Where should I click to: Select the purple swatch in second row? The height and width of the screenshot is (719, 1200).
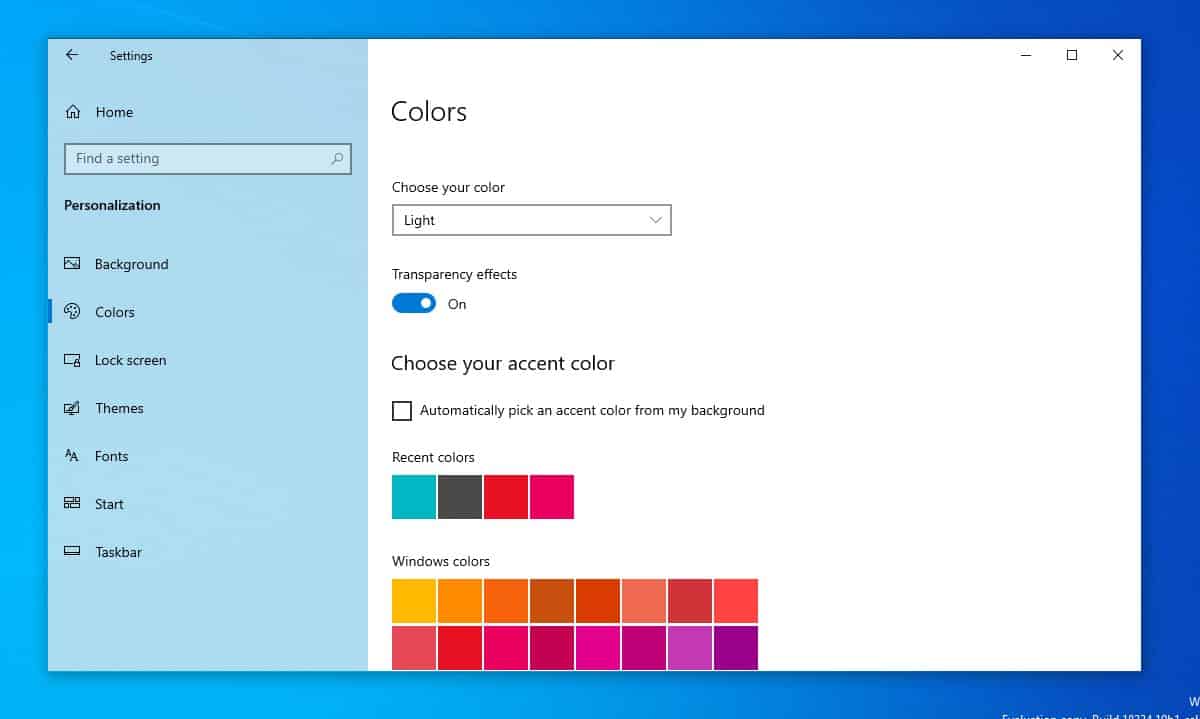coord(736,647)
